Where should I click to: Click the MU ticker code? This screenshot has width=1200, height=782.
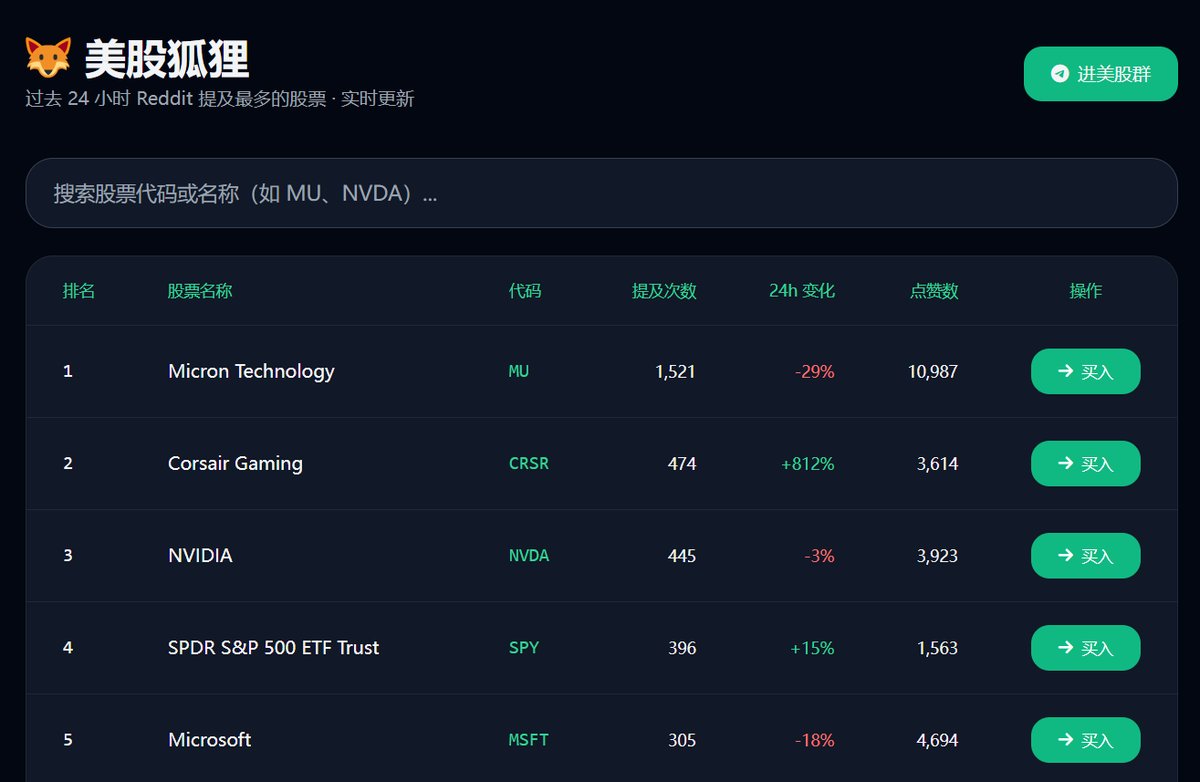pos(519,371)
